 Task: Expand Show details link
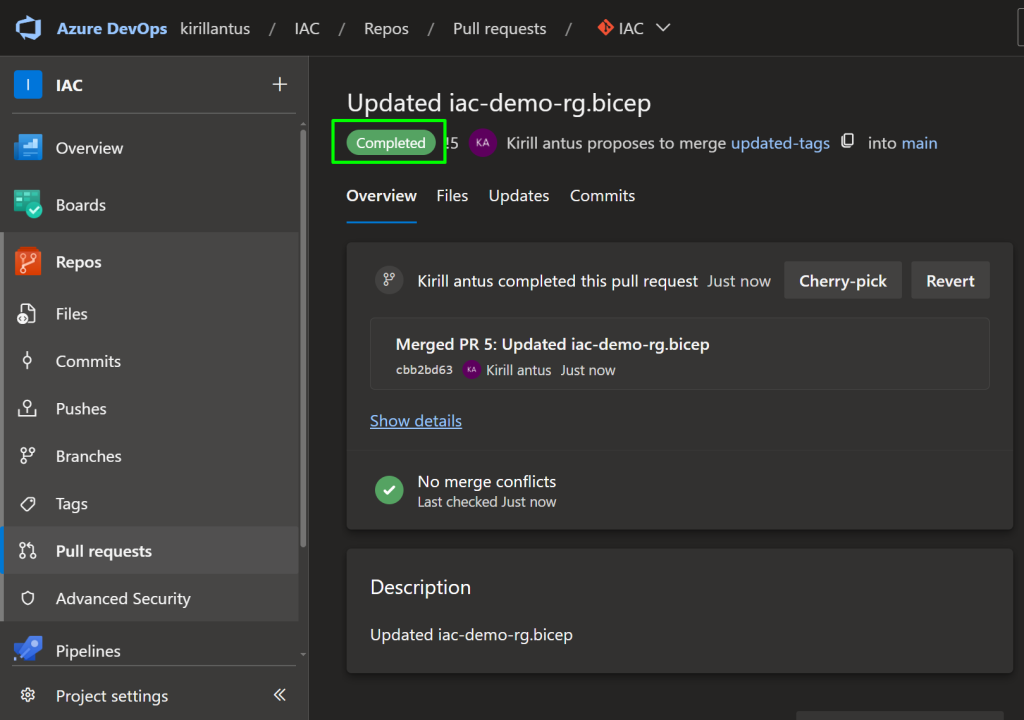(416, 421)
